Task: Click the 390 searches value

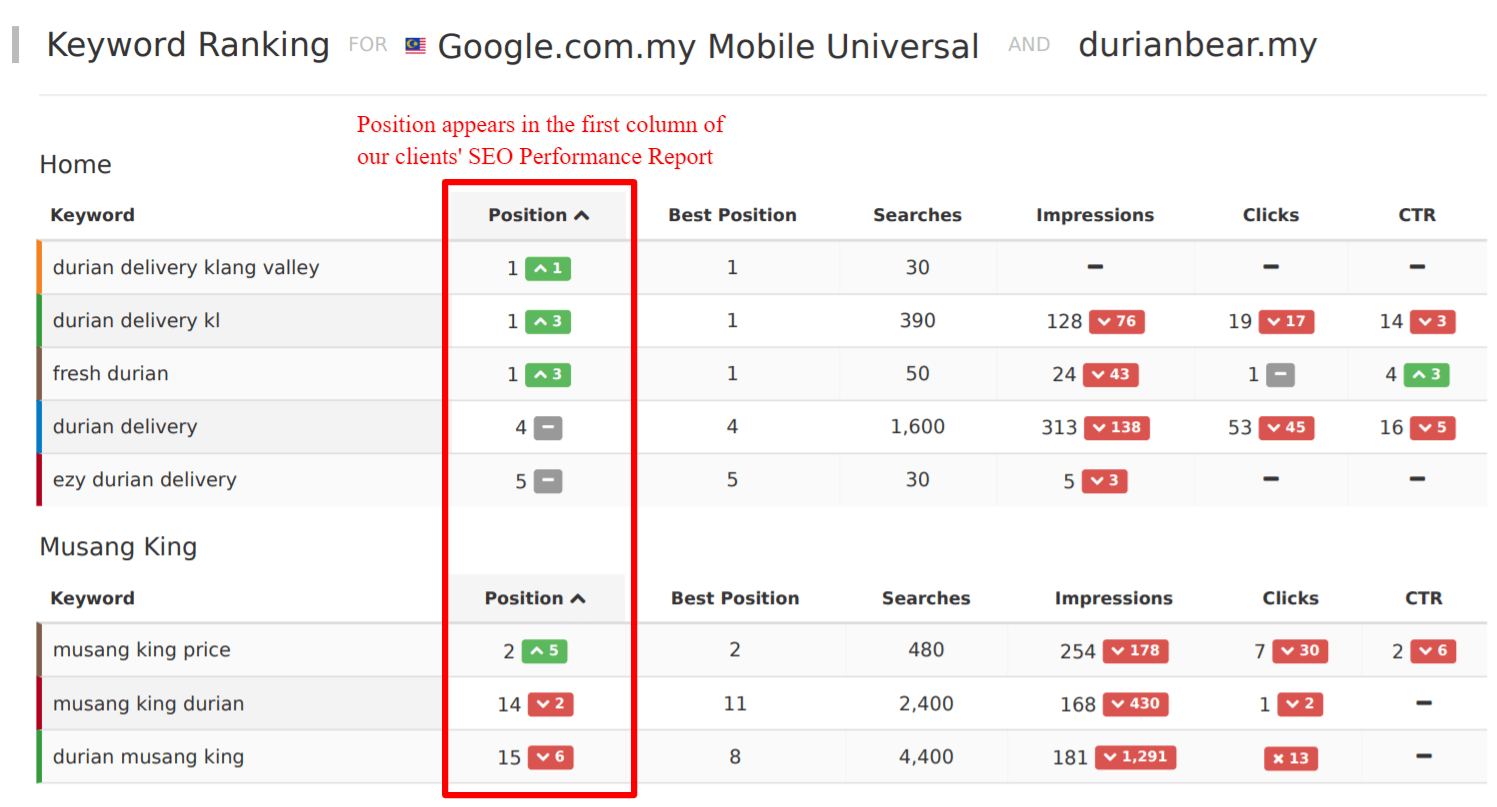Action: (x=917, y=321)
